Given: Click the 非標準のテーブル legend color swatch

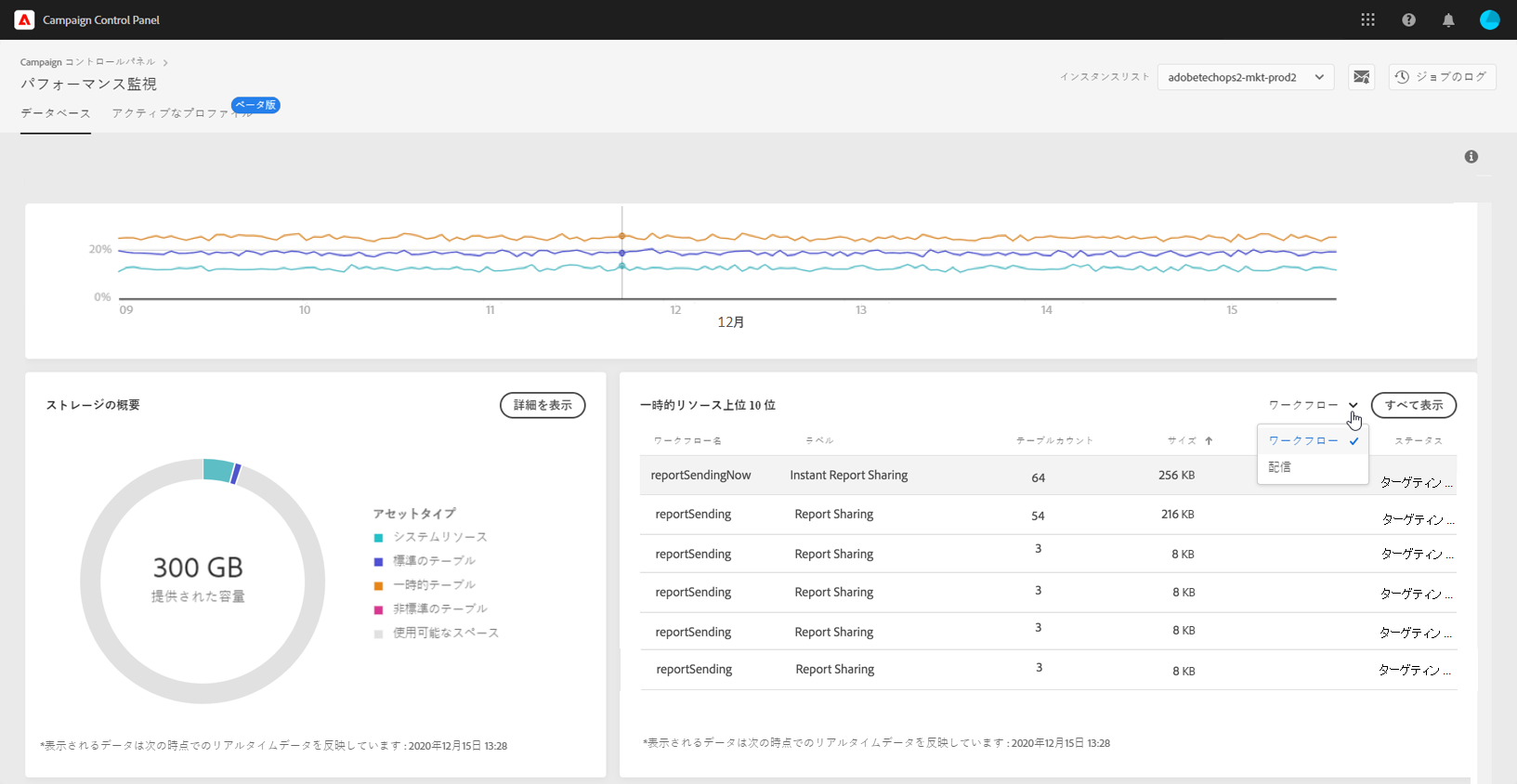Looking at the screenshot, I should [378, 610].
